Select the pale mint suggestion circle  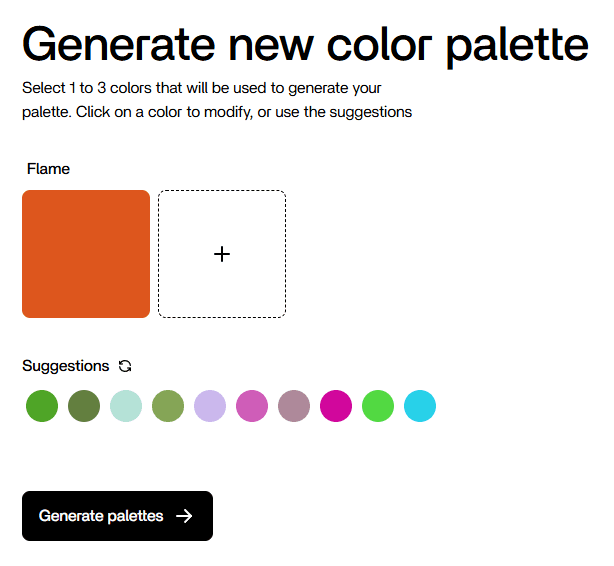coord(126,406)
